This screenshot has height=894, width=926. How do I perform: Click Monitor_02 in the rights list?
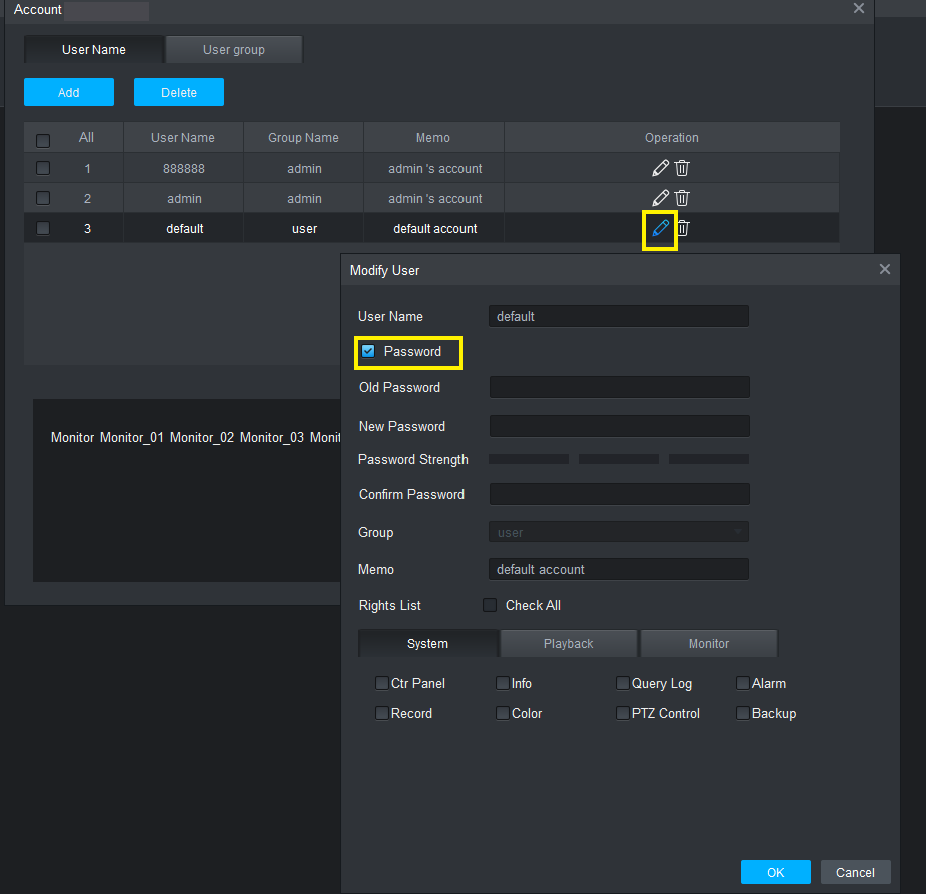[x=202, y=438]
